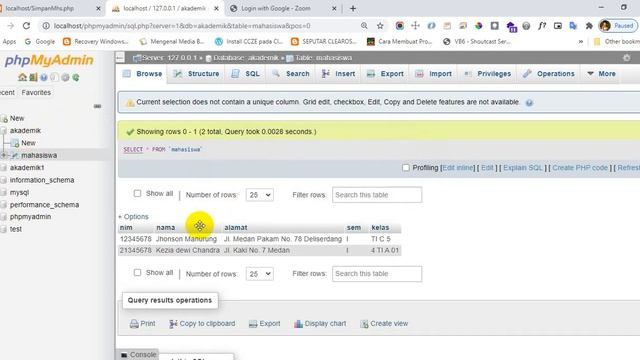Open the Google bookmark
Viewport: 640px width, 360px height.
pyautogui.click(x=40, y=42)
